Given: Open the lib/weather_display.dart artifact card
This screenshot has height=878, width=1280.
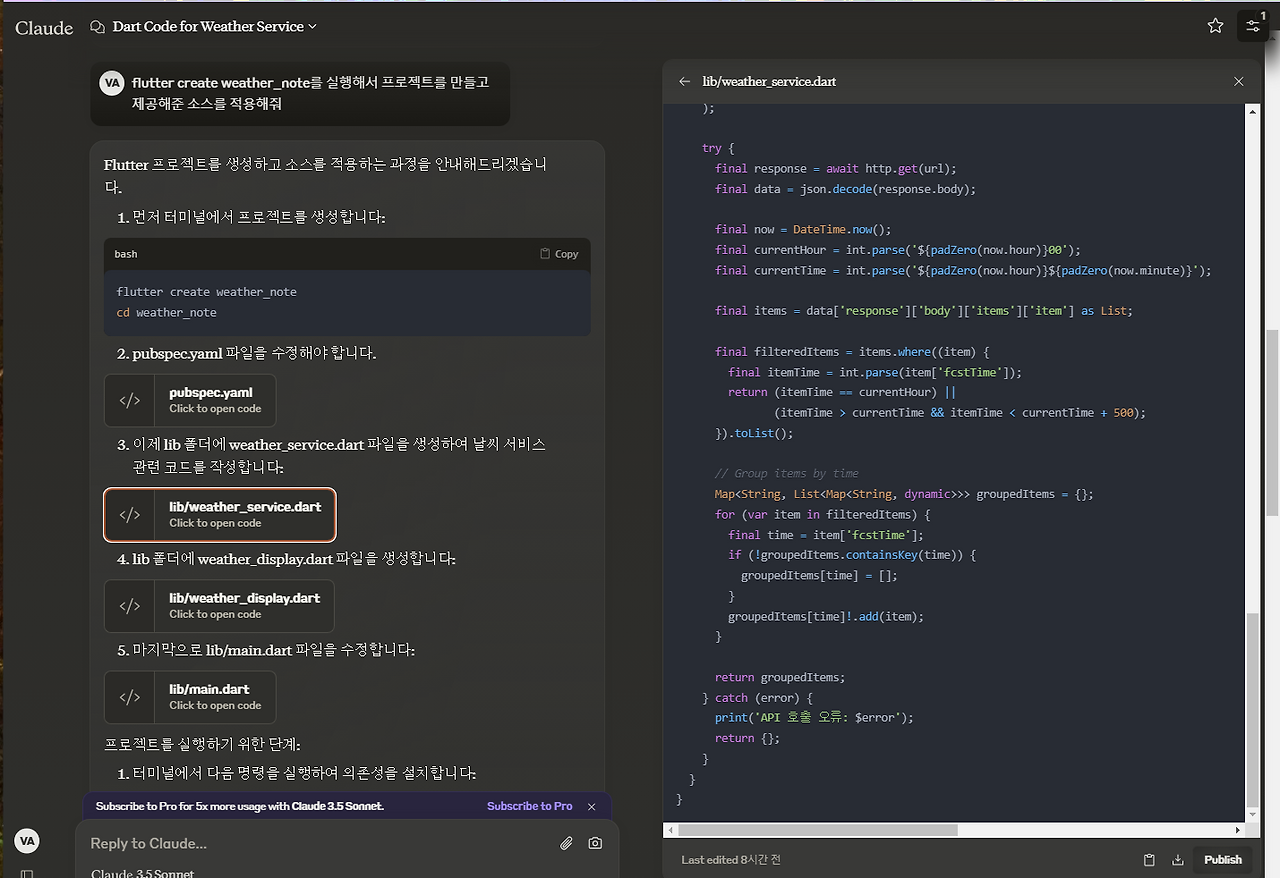Looking at the screenshot, I should pos(219,605).
